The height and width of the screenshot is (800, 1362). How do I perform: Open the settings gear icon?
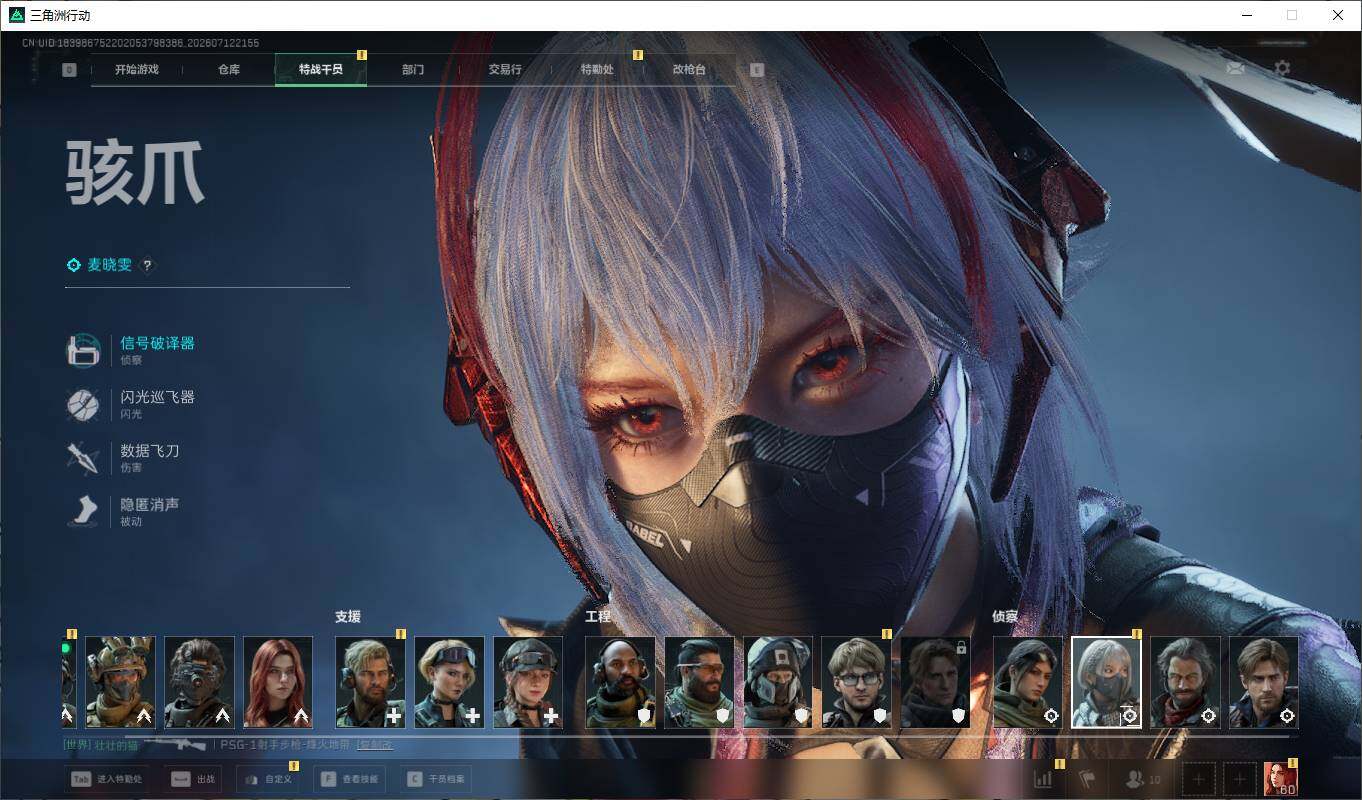tap(1282, 68)
